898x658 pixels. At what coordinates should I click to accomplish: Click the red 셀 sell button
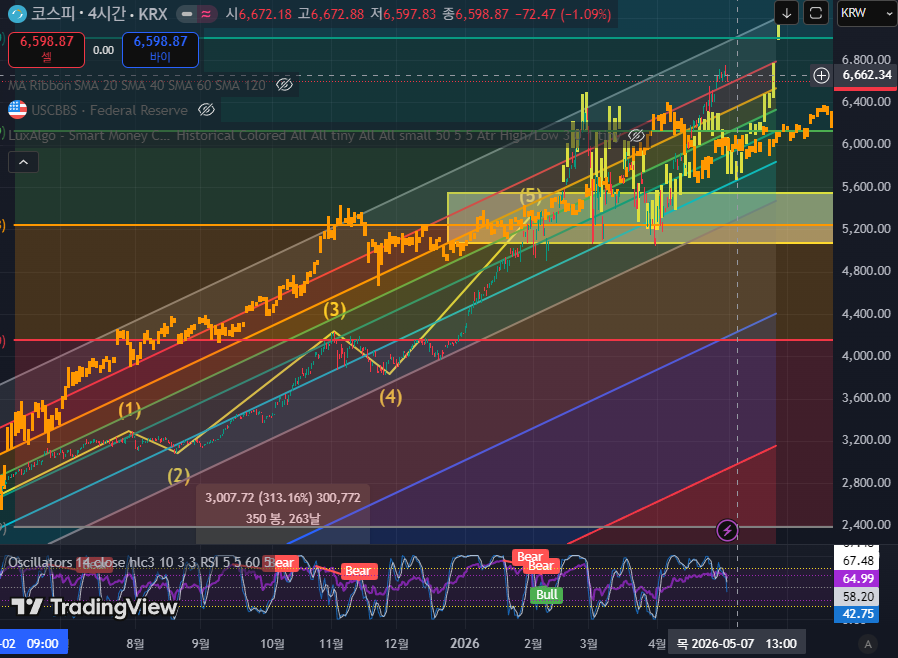coord(46,49)
